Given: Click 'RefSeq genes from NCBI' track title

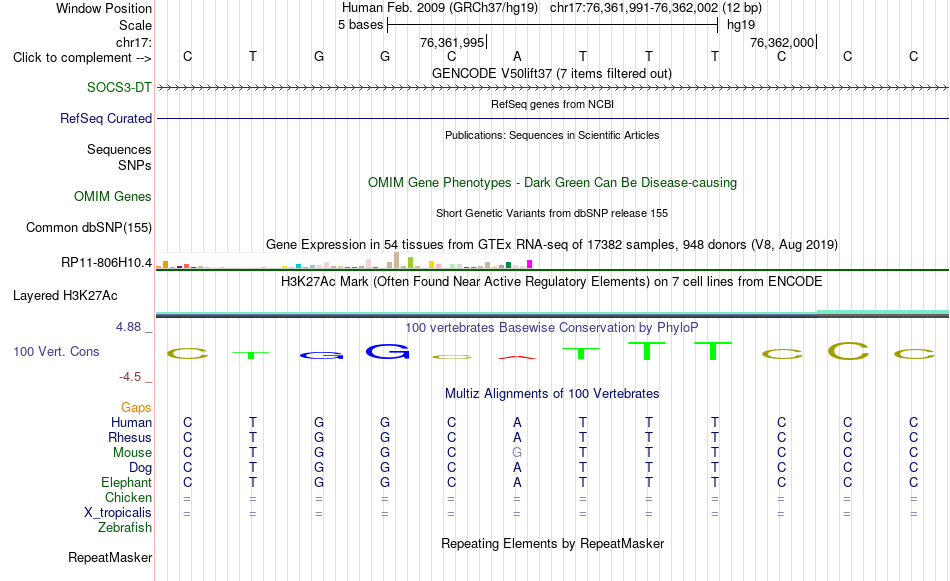Looking at the screenshot, I should tap(553, 104).
